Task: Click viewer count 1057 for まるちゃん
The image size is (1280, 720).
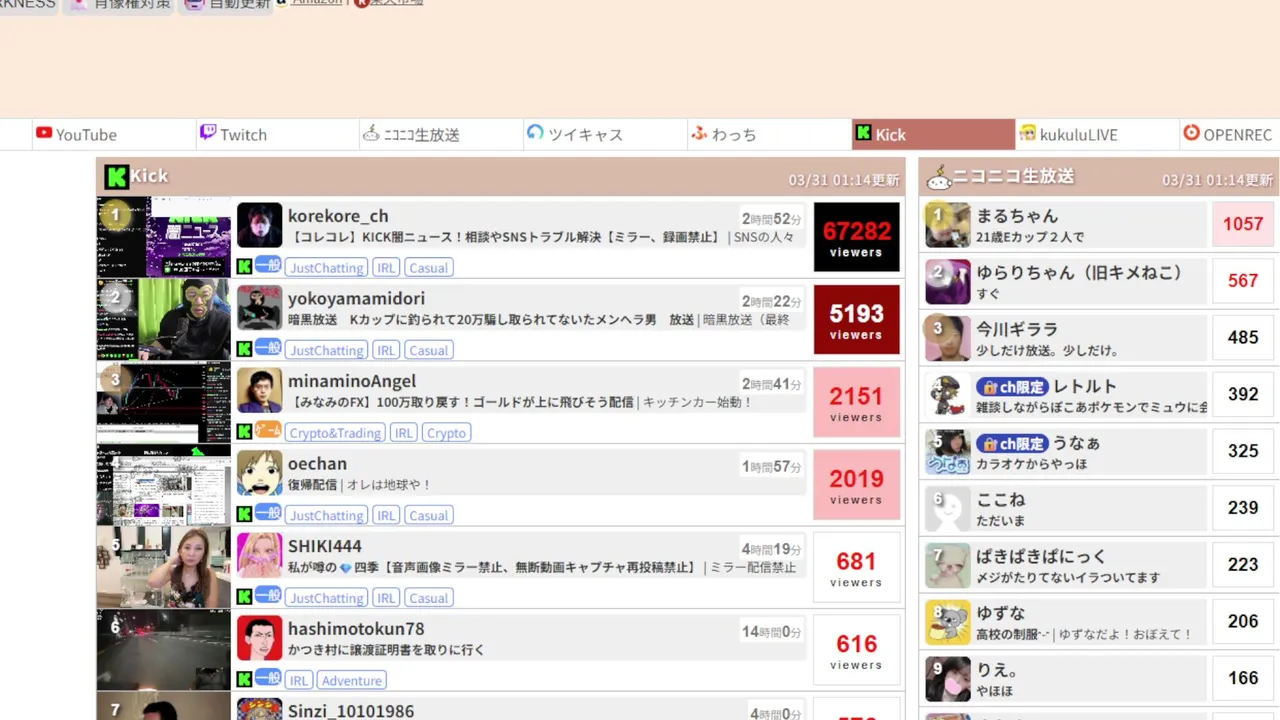Action: pyautogui.click(x=1243, y=225)
